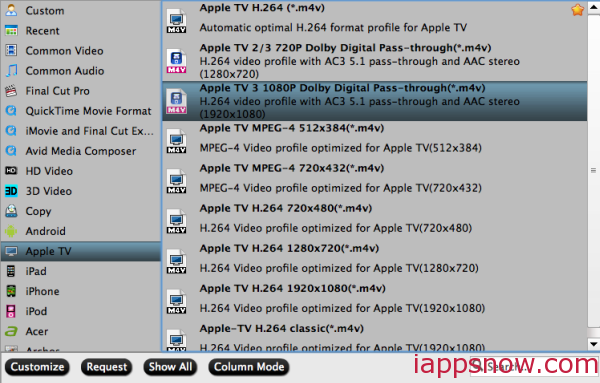Click the iPod device icon
The height and width of the screenshot is (383, 600).
click(11, 311)
